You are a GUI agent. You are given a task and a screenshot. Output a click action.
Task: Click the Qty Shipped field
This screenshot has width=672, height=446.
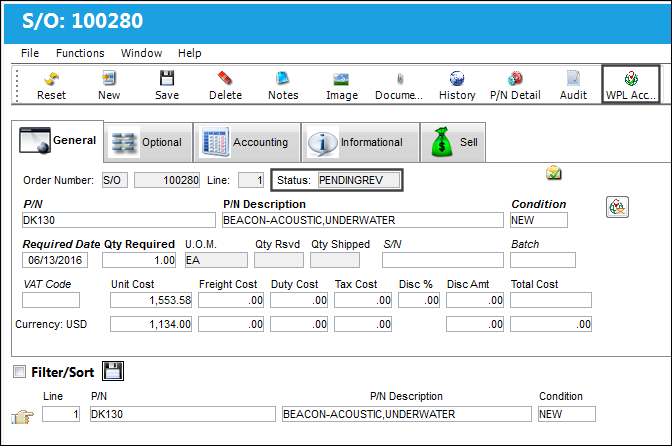335,260
